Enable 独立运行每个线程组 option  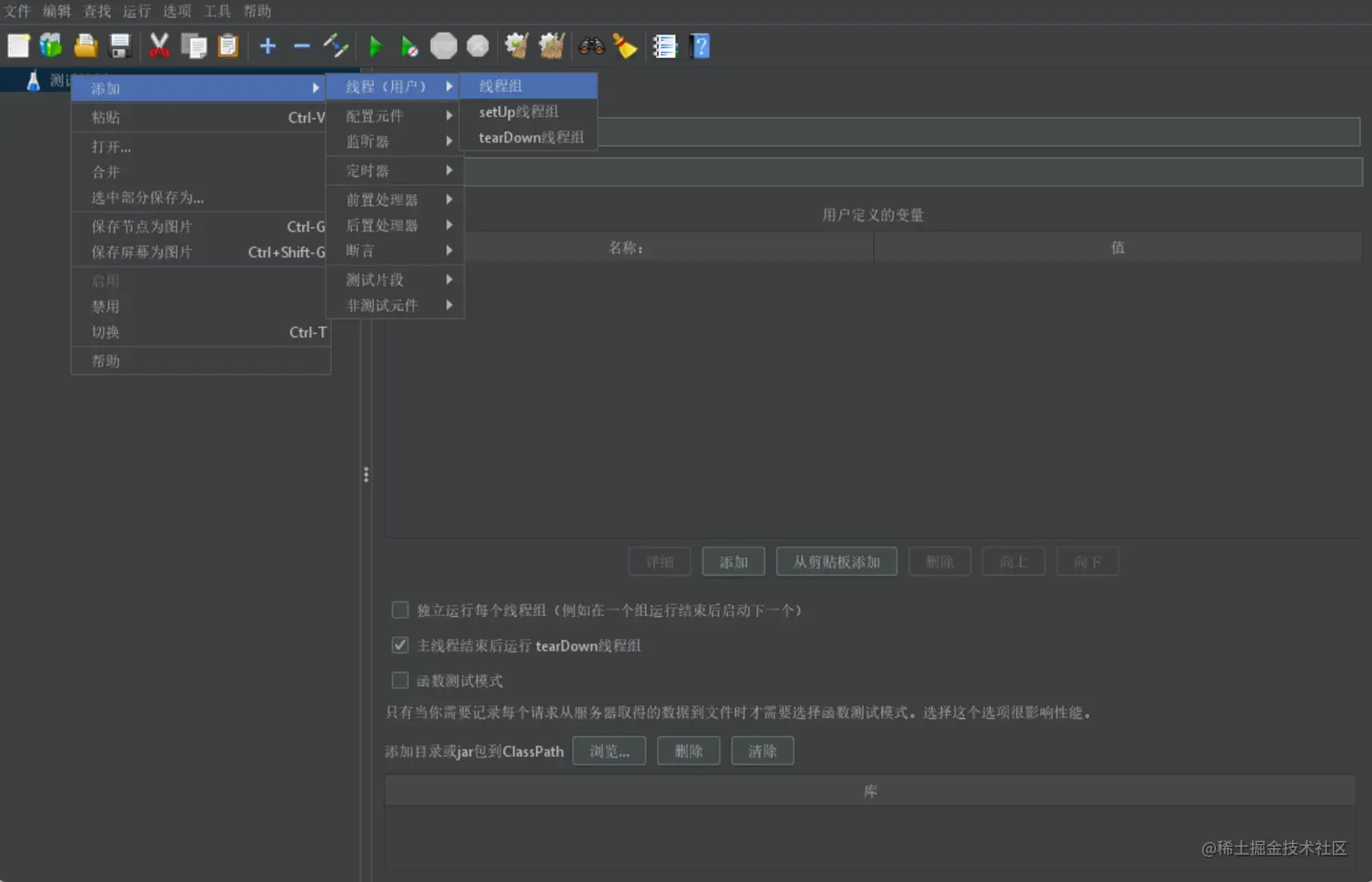399,610
